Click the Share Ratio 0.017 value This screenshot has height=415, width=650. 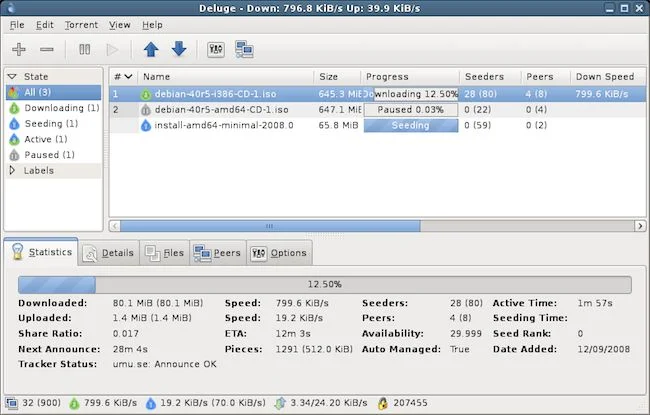tap(126, 333)
